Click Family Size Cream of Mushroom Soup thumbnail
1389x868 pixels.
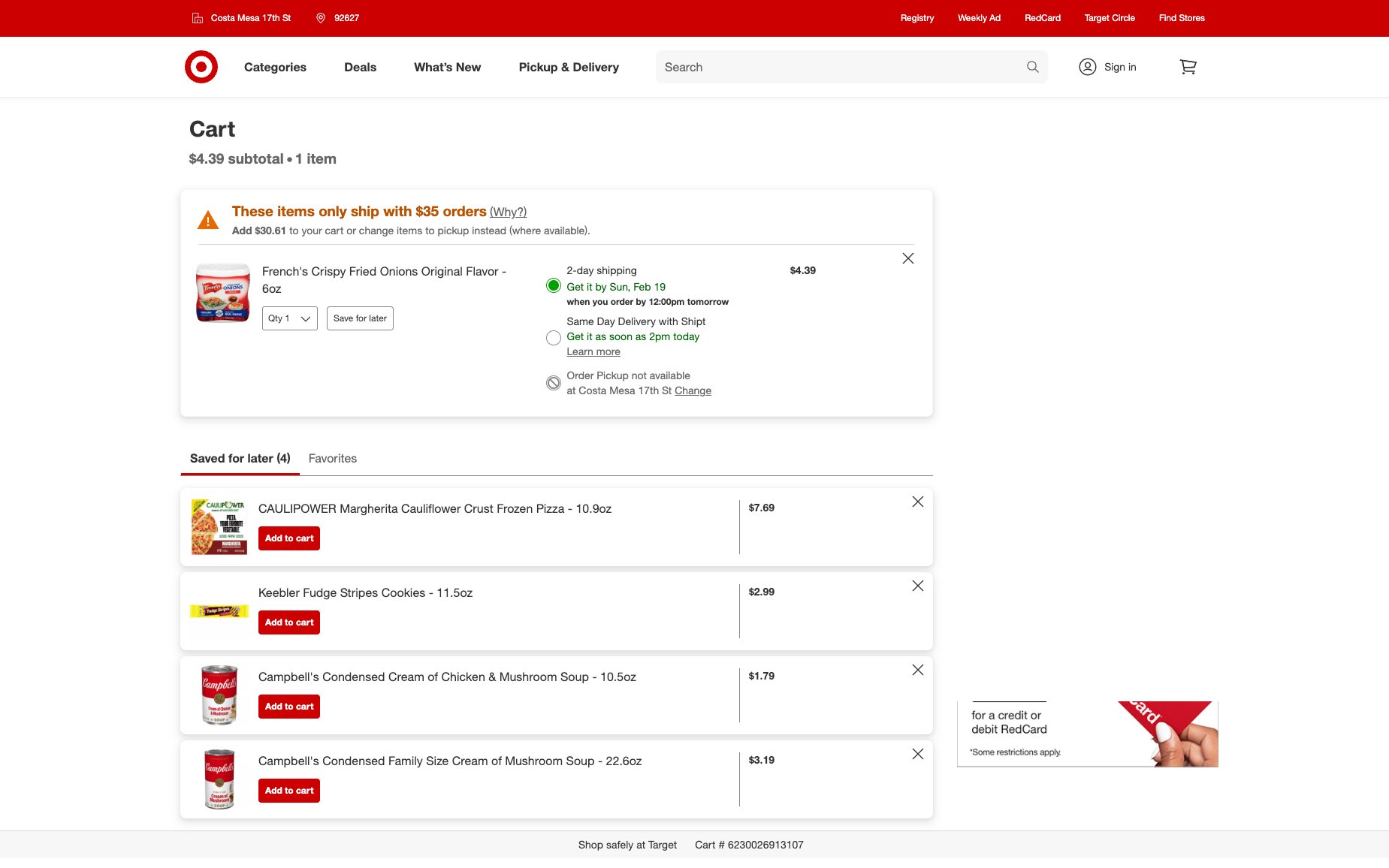[219, 779]
